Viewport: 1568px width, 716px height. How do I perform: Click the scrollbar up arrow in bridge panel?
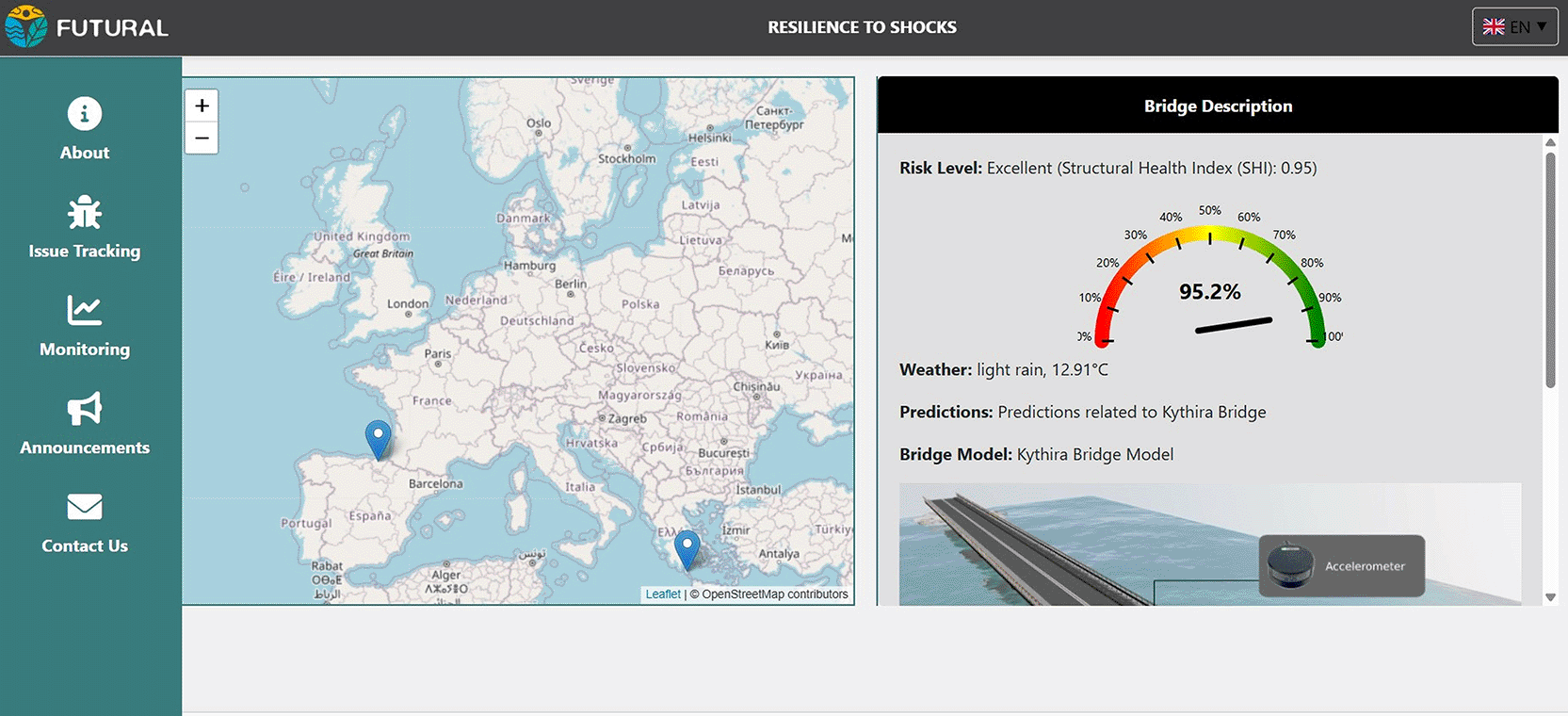pos(1550,142)
